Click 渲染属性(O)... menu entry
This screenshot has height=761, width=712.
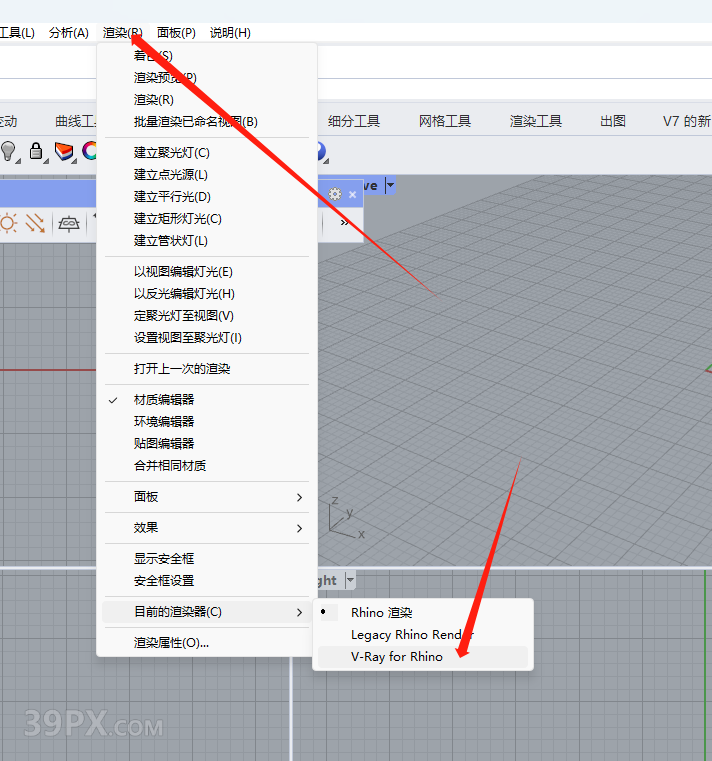[171, 642]
